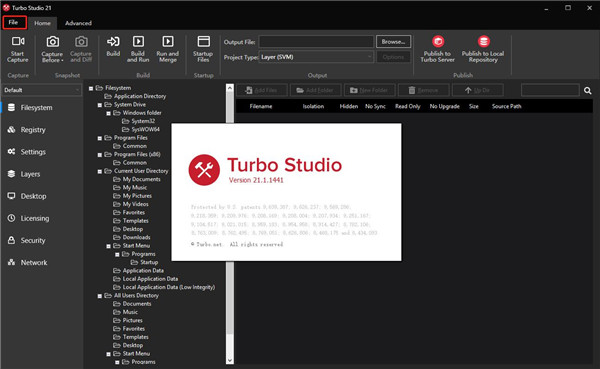Click the search magnifier icon
This screenshot has width=600, height=369.
[588, 90]
